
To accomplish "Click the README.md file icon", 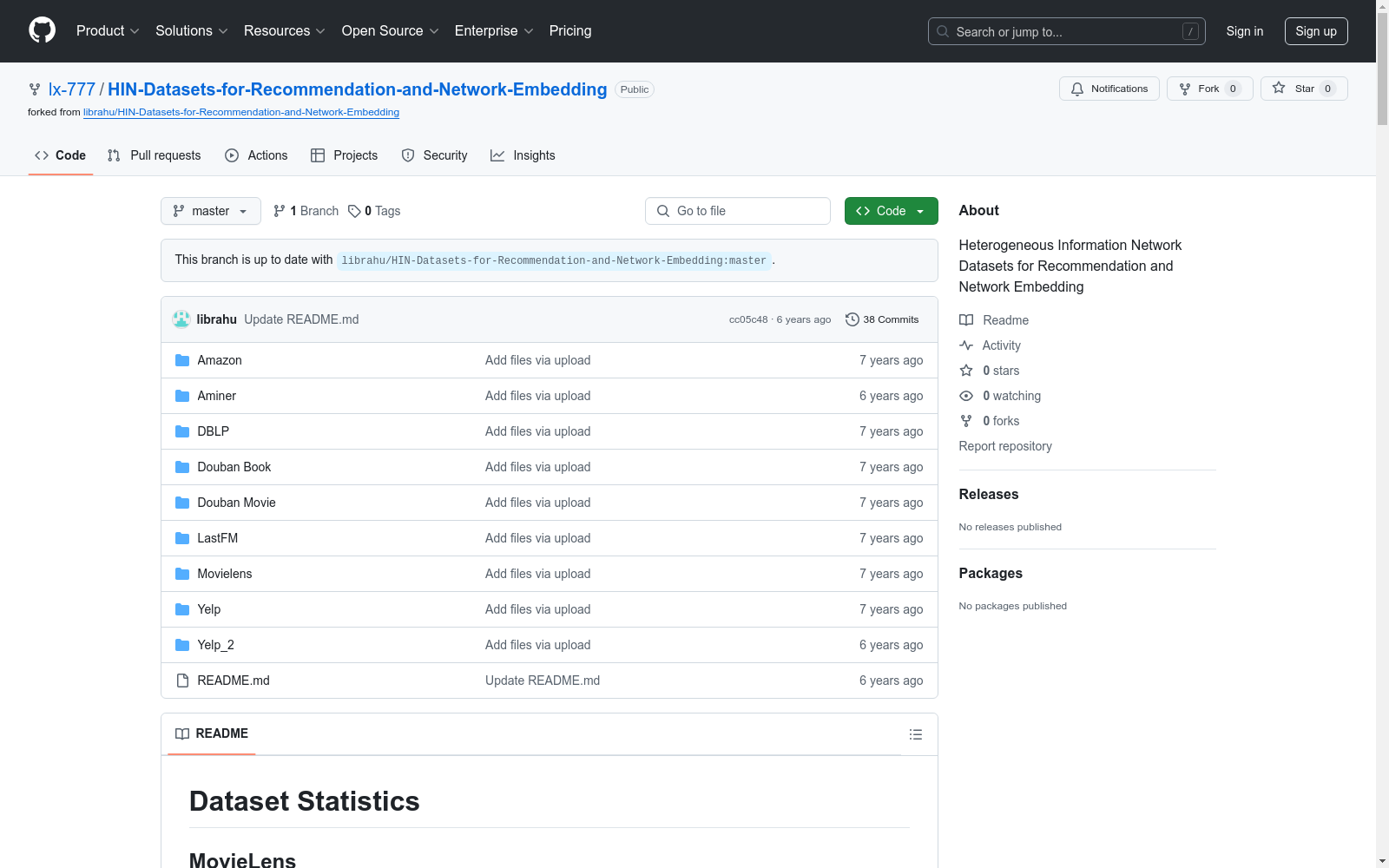I will point(182,681).
